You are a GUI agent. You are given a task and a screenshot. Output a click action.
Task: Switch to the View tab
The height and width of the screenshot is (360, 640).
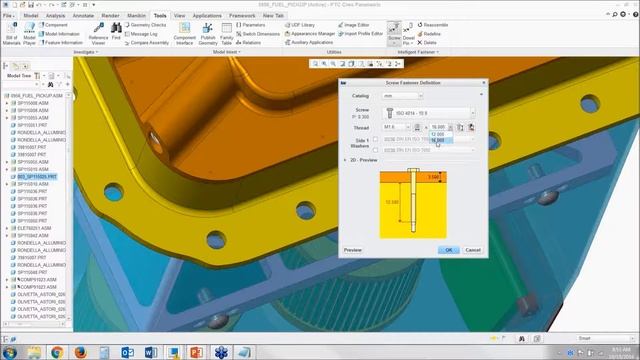[179, 16]
